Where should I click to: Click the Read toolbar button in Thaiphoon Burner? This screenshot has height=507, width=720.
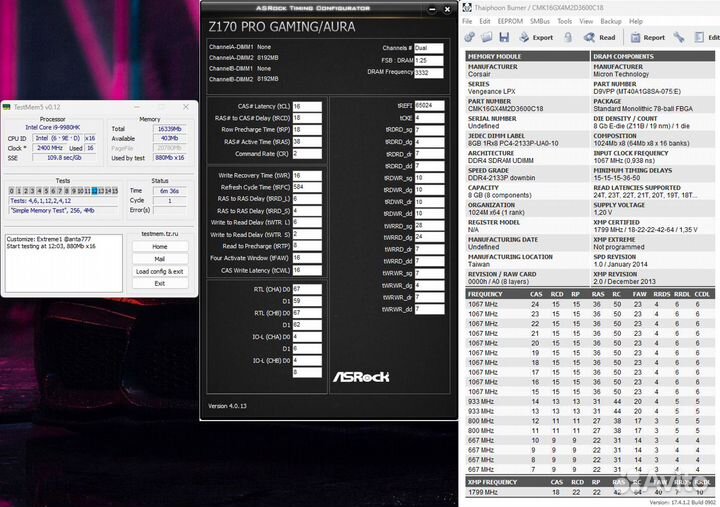pos(599,38)
